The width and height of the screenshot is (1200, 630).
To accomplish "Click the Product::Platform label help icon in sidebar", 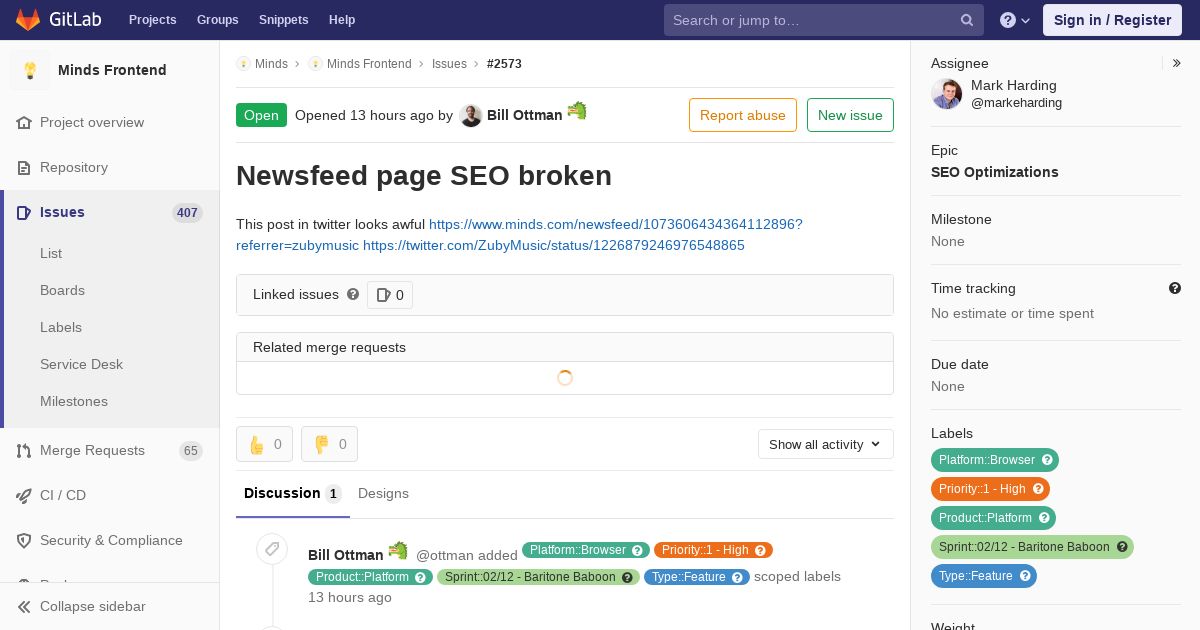I will click(x=1044, y=518).
